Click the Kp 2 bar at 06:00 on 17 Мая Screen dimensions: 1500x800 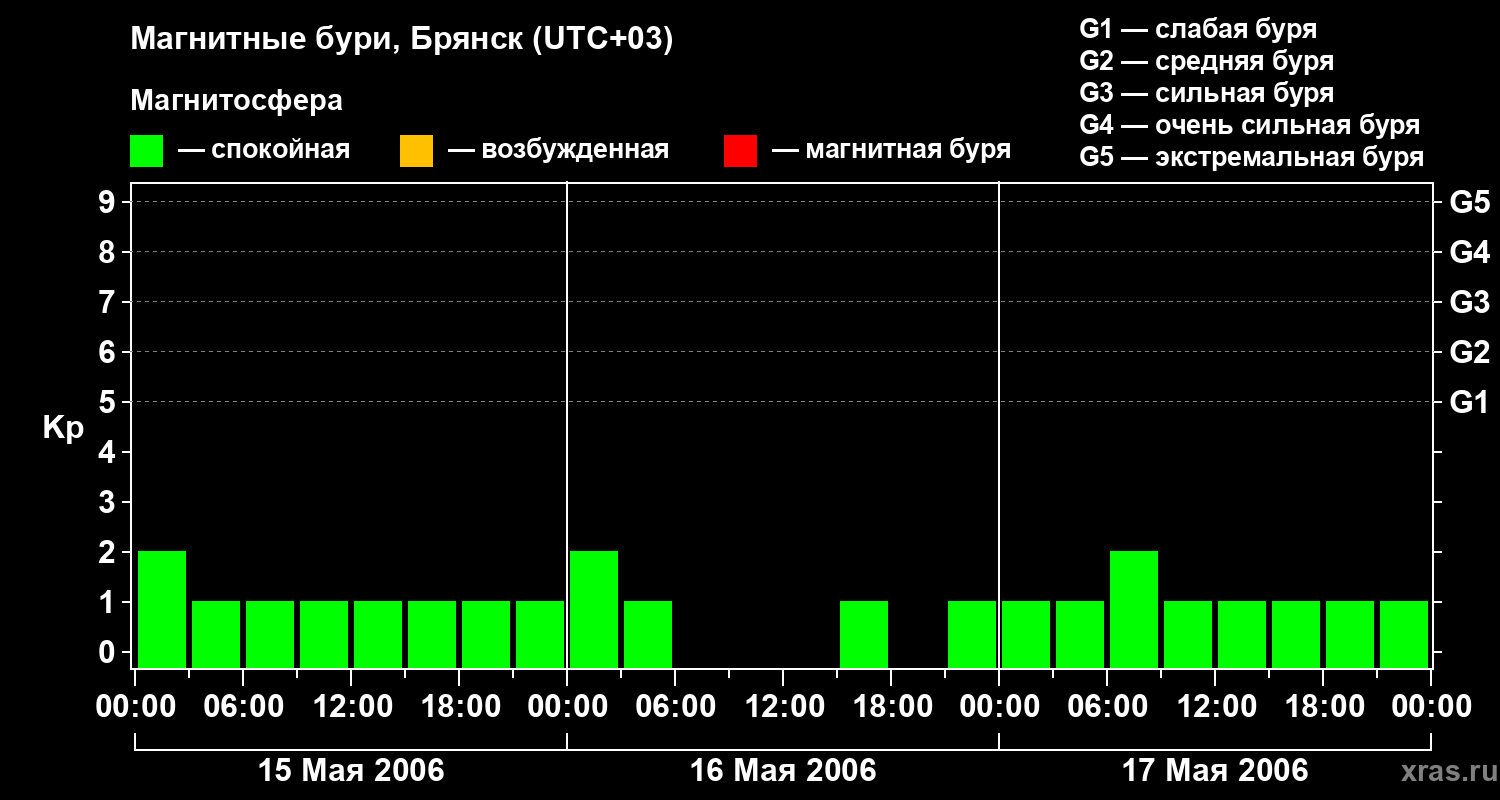point(1134,609)
